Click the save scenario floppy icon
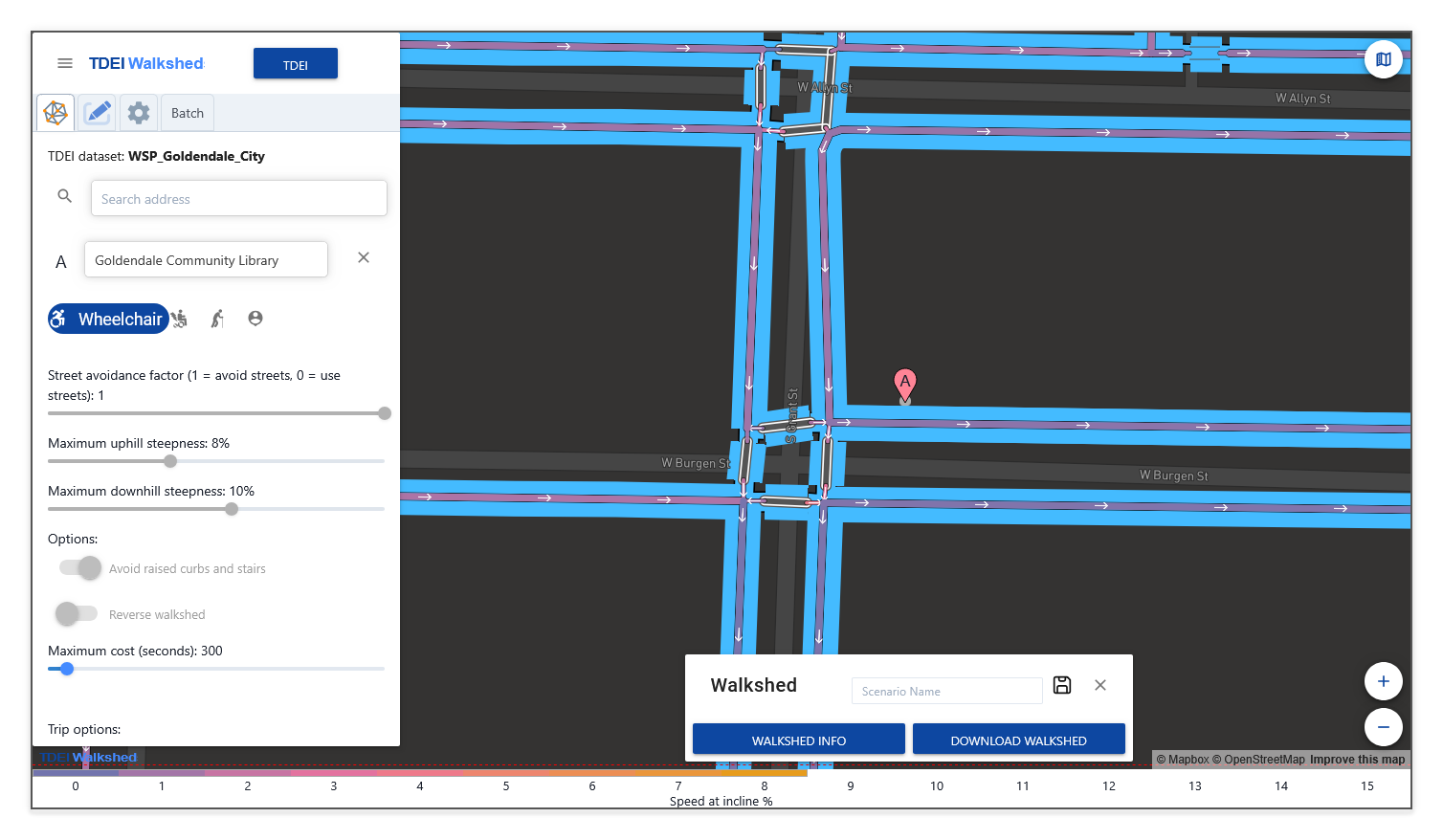 pyautogui.click(x=1062, y=685)
